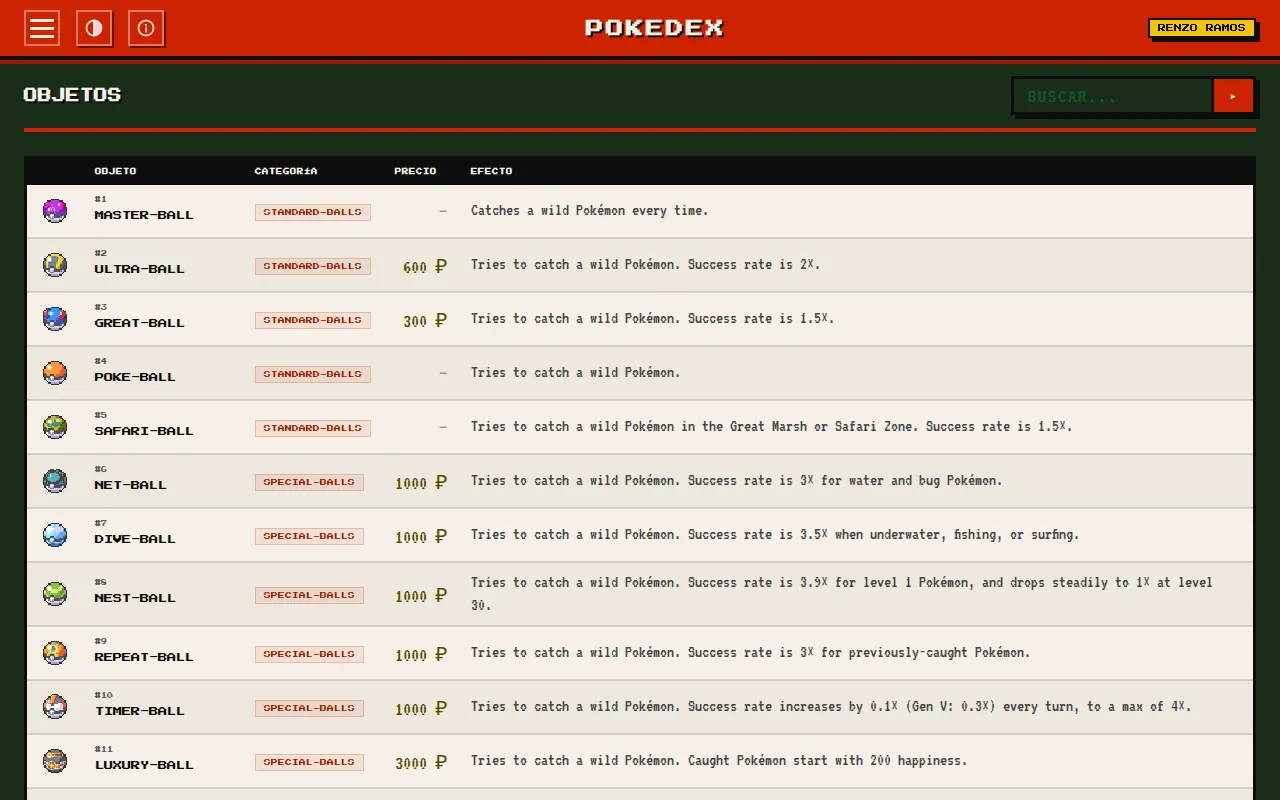Select the DIVE-BALL item name
1280x800 pixels.
point(135,539)
